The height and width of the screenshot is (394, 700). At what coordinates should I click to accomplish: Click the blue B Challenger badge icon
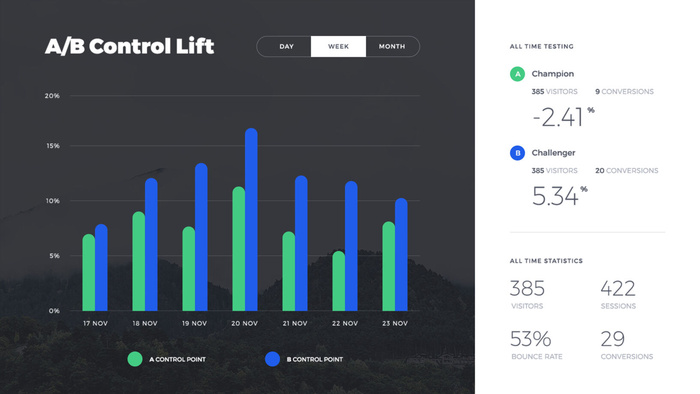click(517, 153)
